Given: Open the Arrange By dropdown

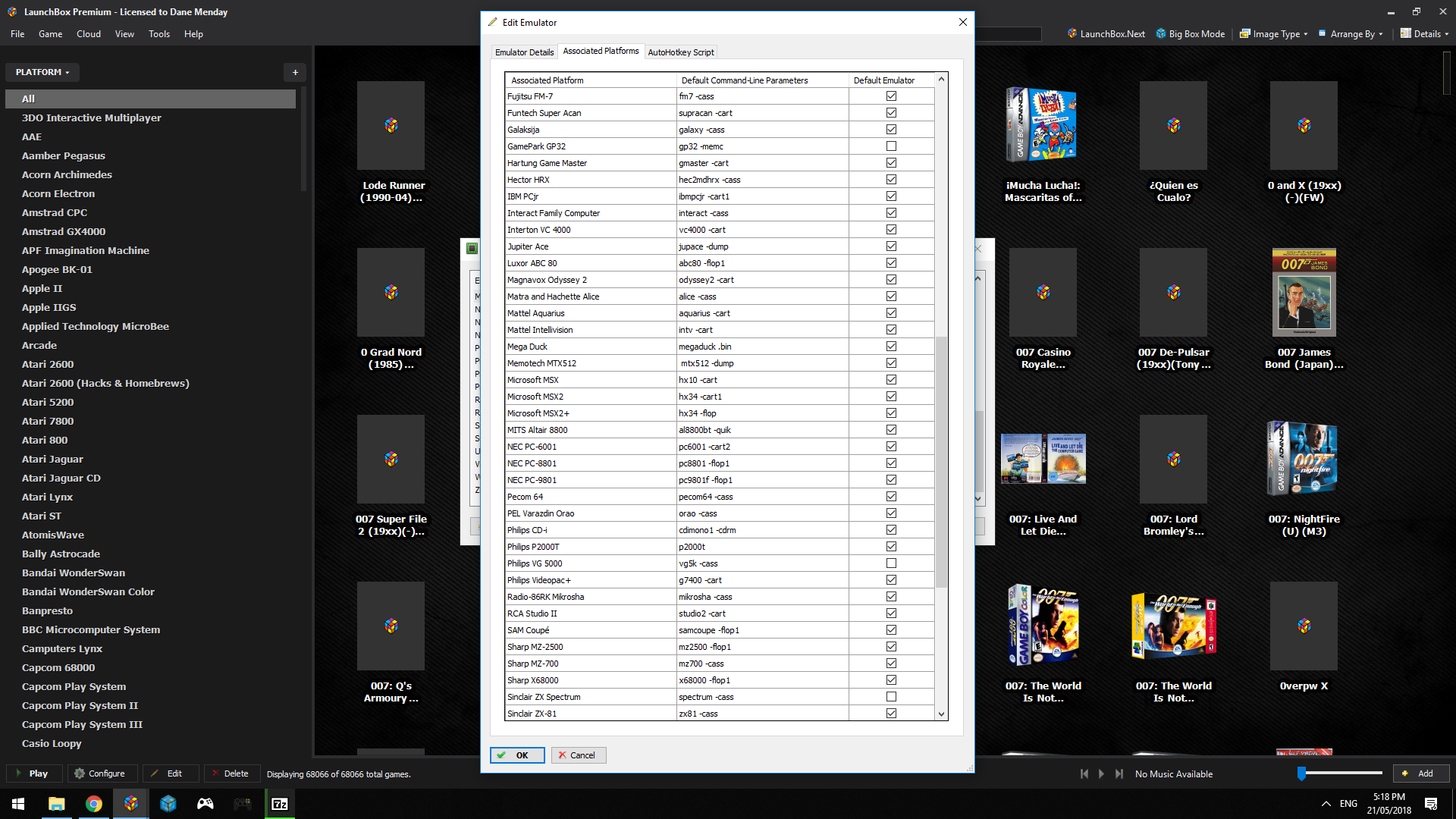Looking at the screenshot, I should click(1351, 33).
